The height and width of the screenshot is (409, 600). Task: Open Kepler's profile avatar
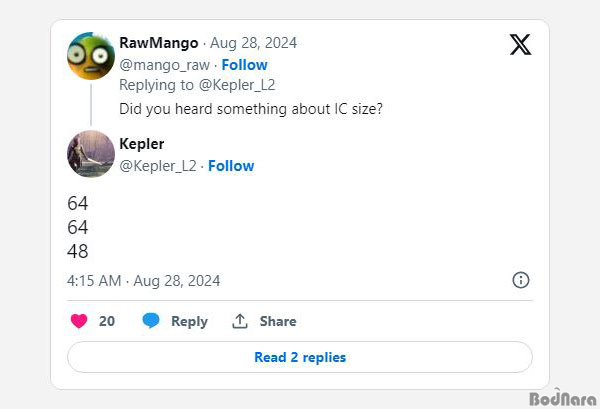tap(91, 154)
